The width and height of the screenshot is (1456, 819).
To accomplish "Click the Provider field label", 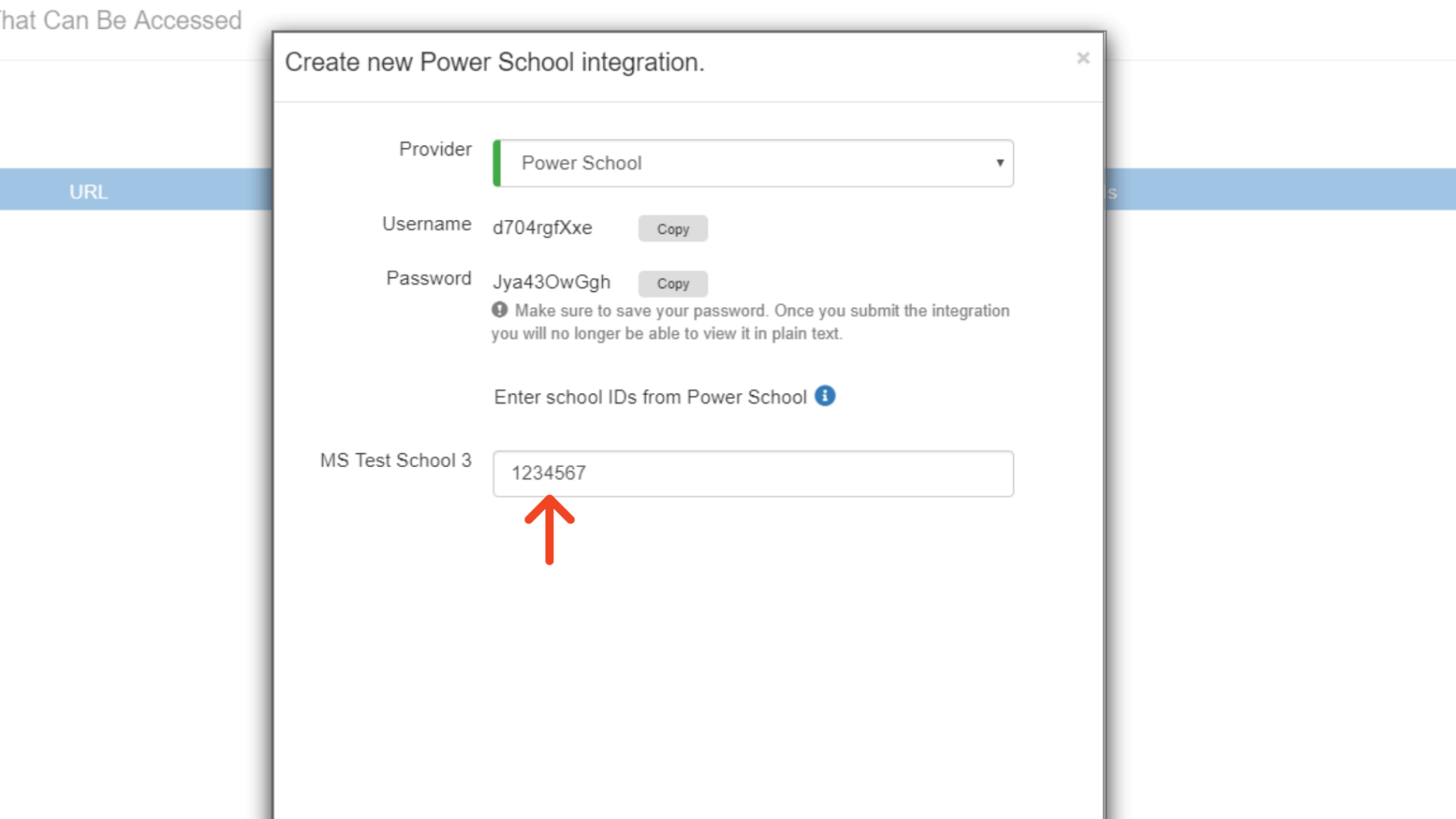I will [435, 150].
